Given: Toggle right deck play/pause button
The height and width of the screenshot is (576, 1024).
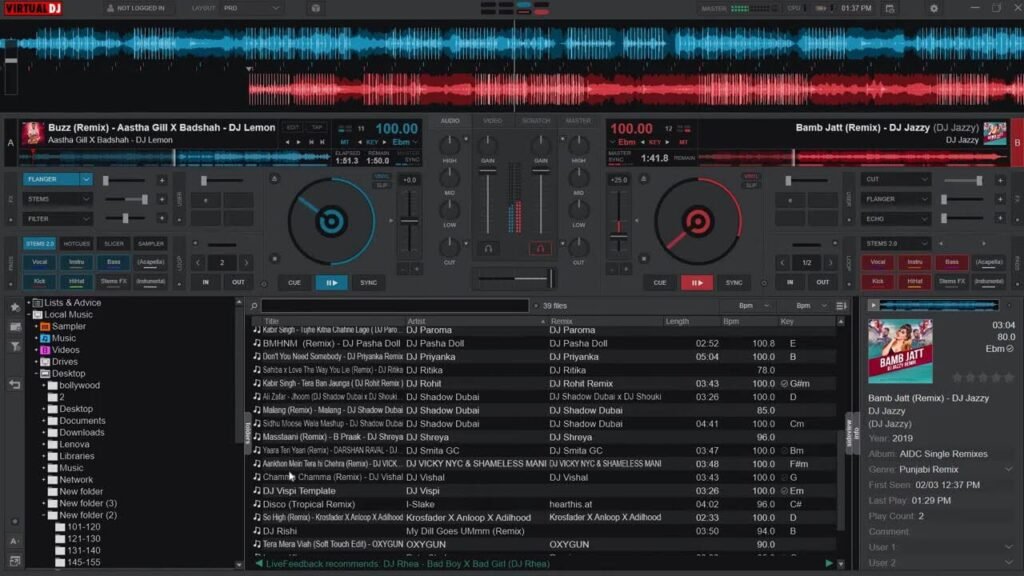Looking at the screenshot, I should click(697, 283).
